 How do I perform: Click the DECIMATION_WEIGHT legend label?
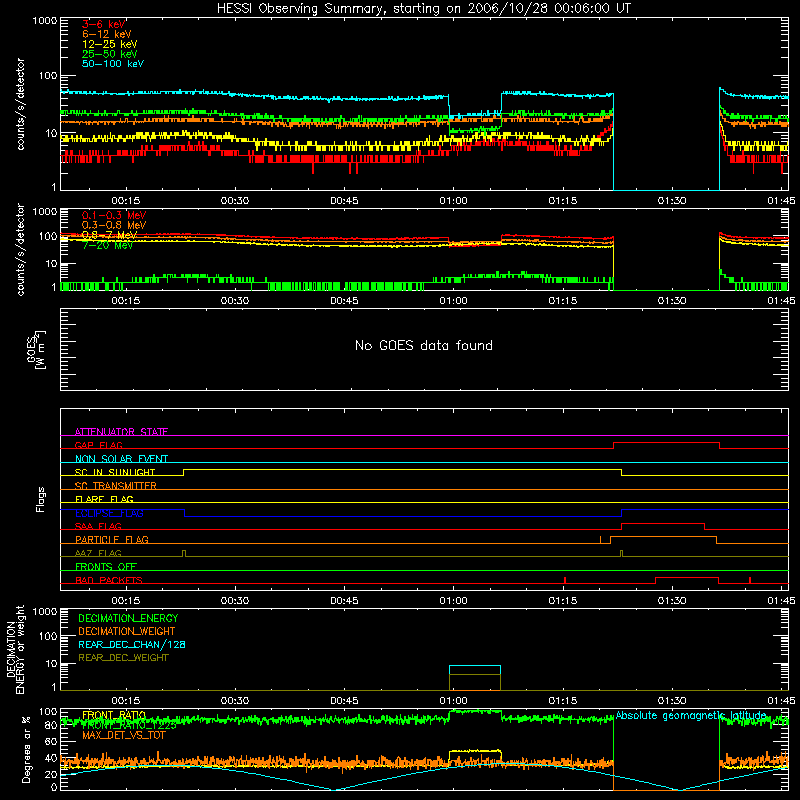(127, 631)
